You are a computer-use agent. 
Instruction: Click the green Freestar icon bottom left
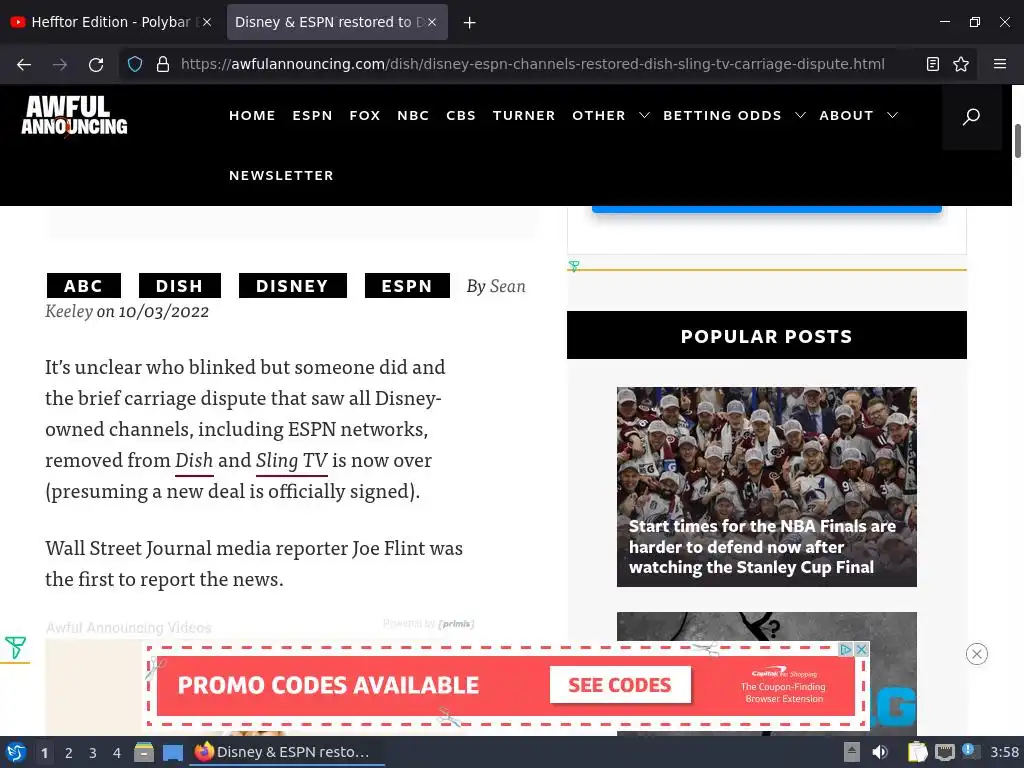click(x=15, y=647)
